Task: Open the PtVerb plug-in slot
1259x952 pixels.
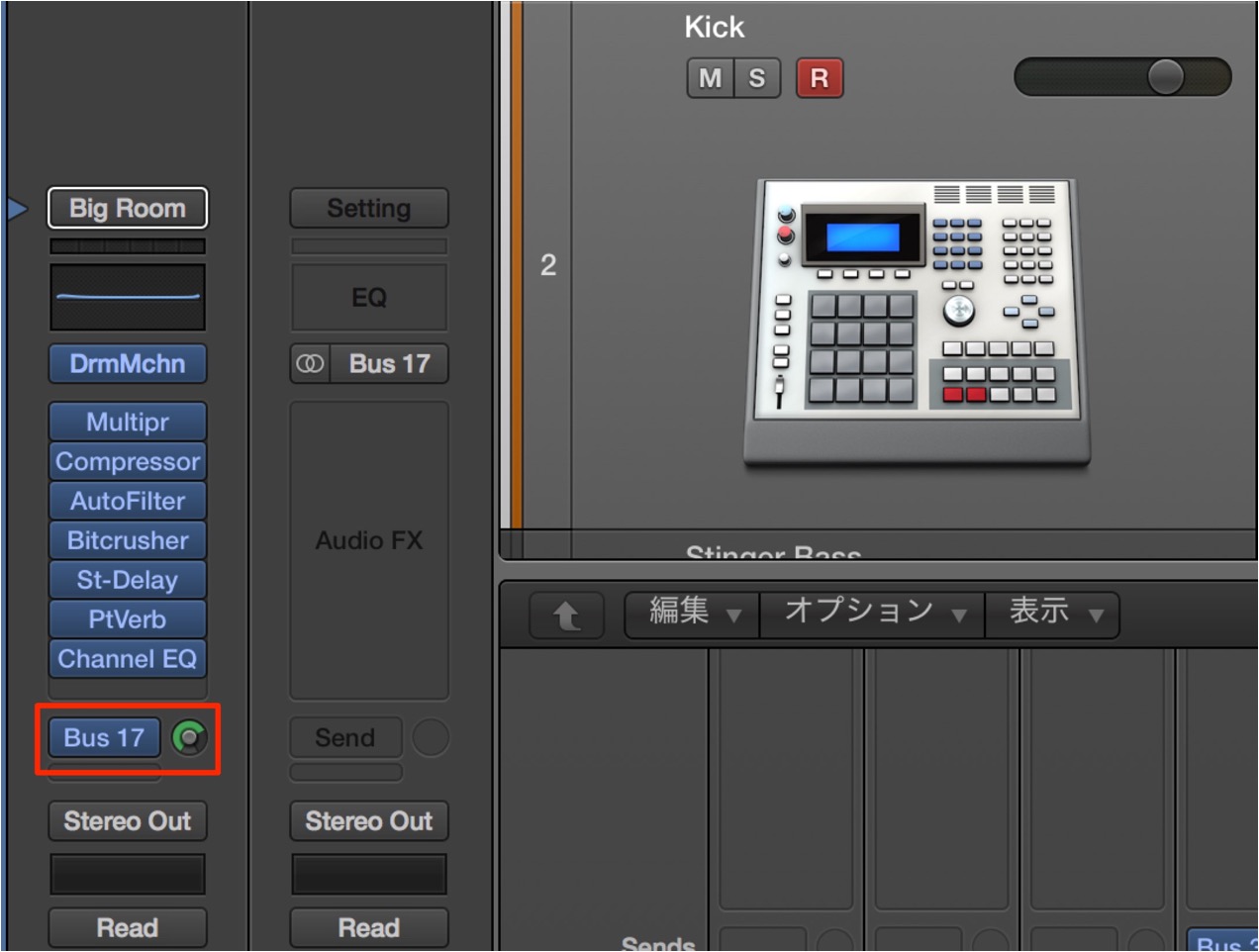Action: click(128, 619)
